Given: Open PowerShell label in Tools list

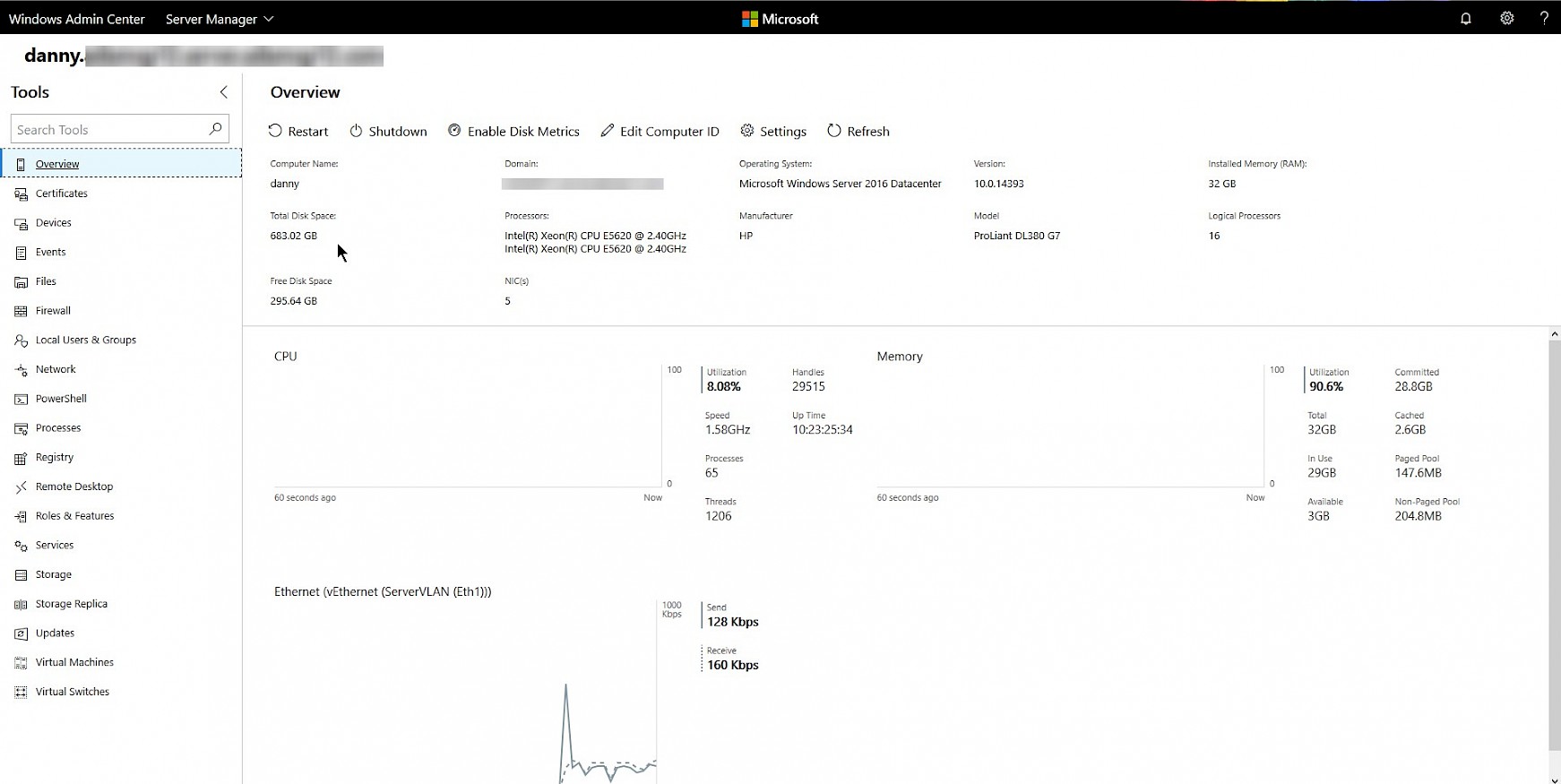Looking at the screenshot, I should coord(61,399).
